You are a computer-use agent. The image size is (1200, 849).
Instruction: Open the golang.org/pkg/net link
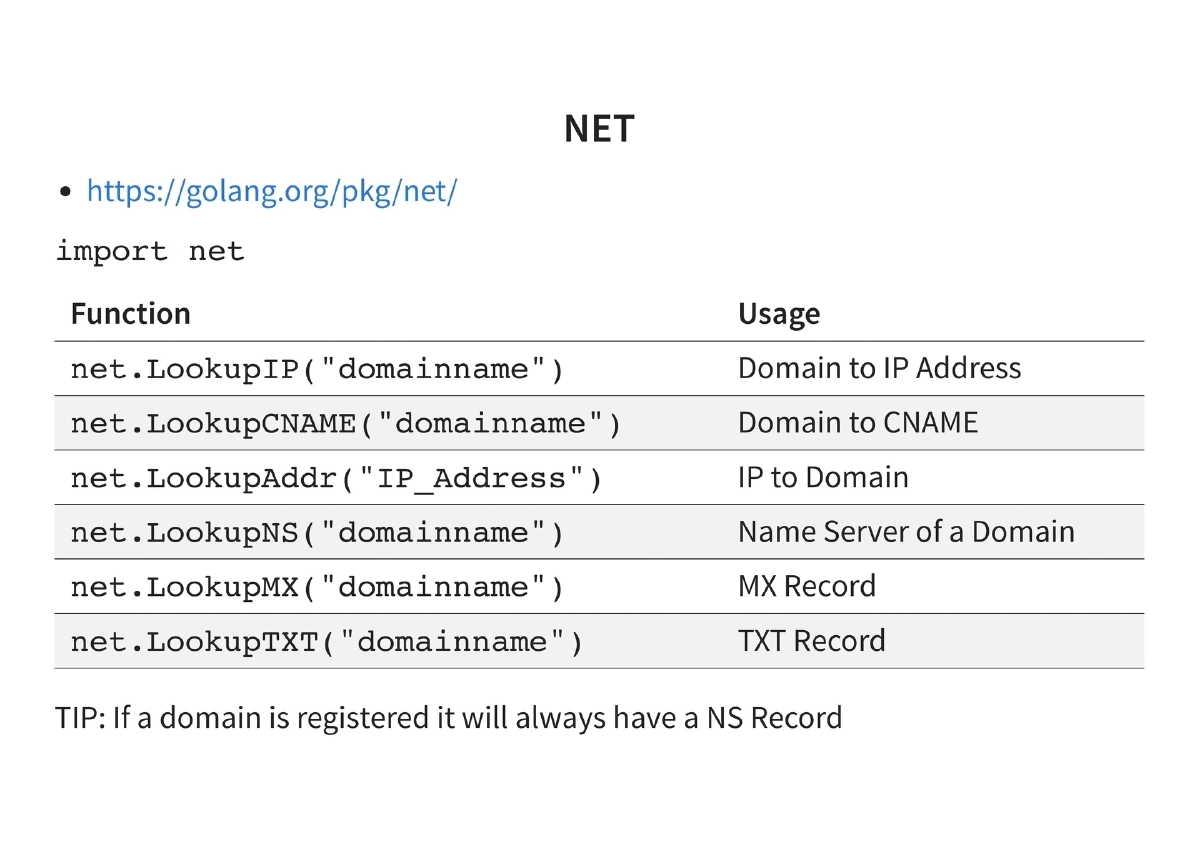pos(271,191)
